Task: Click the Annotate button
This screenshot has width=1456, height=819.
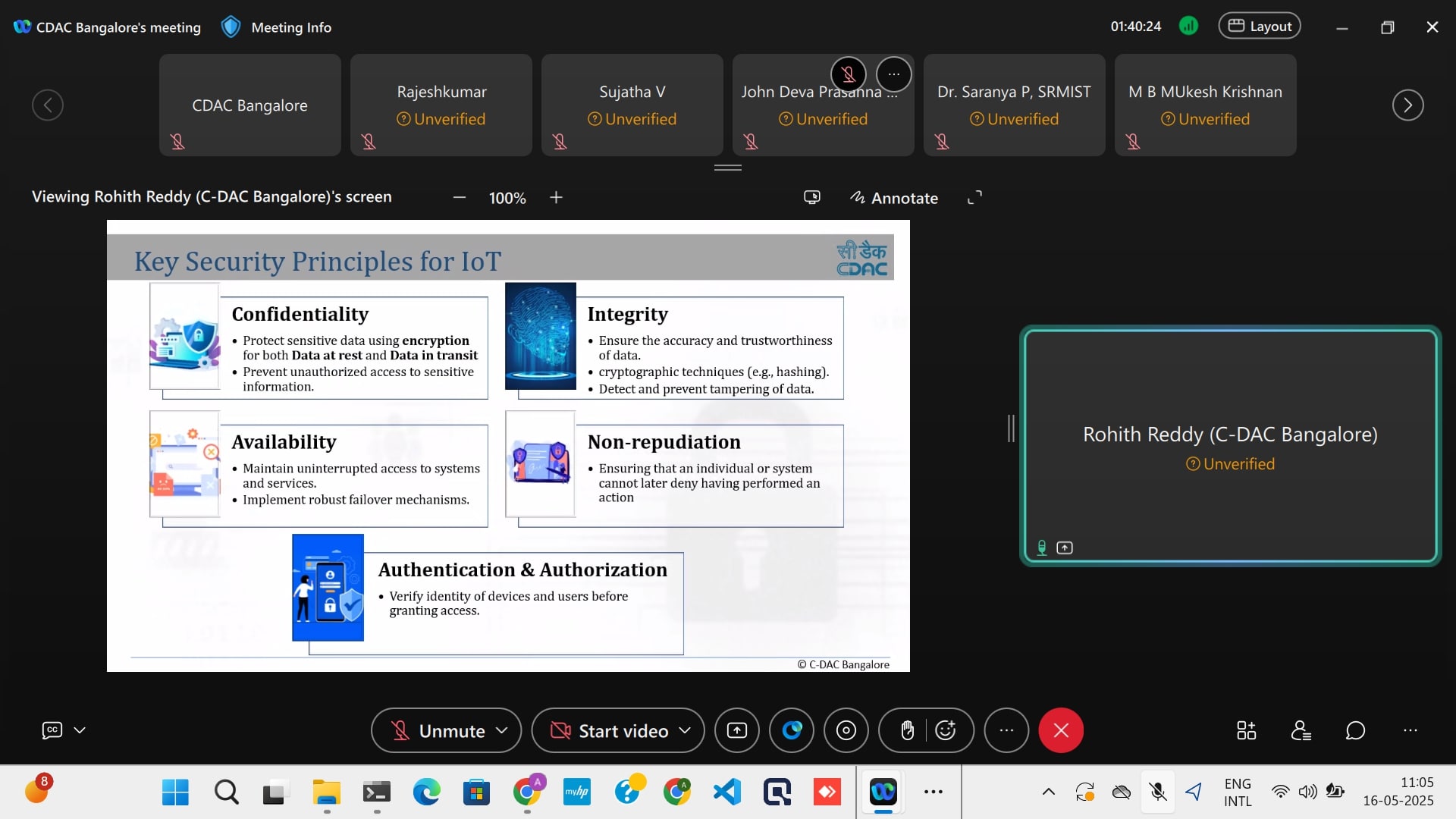Action: click(894, 198)
